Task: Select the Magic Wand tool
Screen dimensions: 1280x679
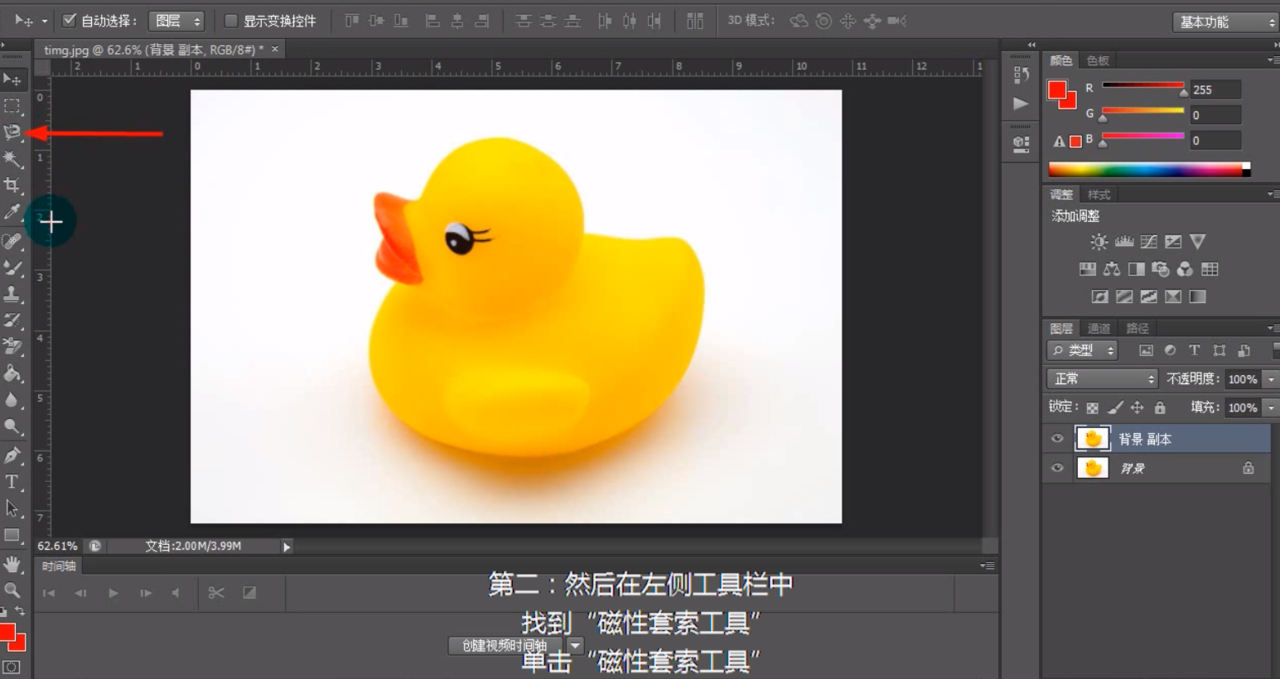Action: click(x=12, y=159)
